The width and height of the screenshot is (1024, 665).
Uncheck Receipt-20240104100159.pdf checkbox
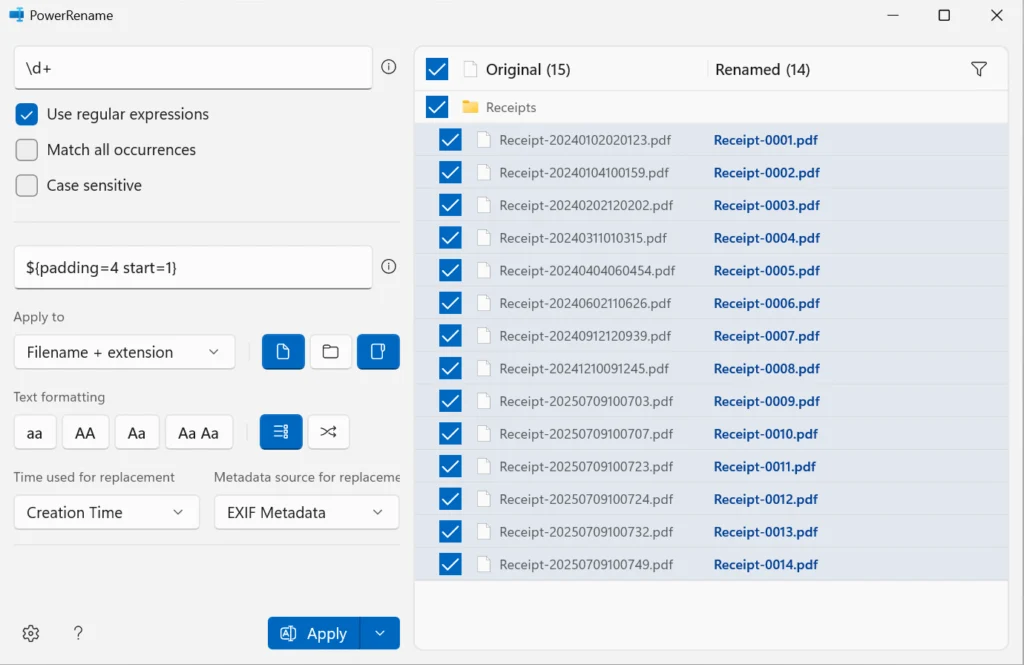coord(450,172)
